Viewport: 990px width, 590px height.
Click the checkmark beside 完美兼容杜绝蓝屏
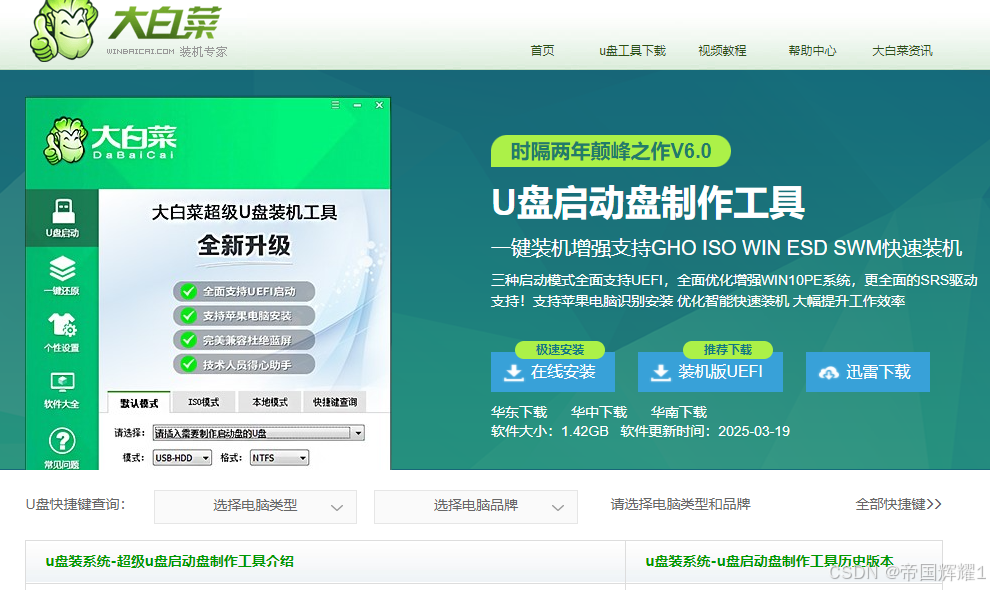coord(188,340)
